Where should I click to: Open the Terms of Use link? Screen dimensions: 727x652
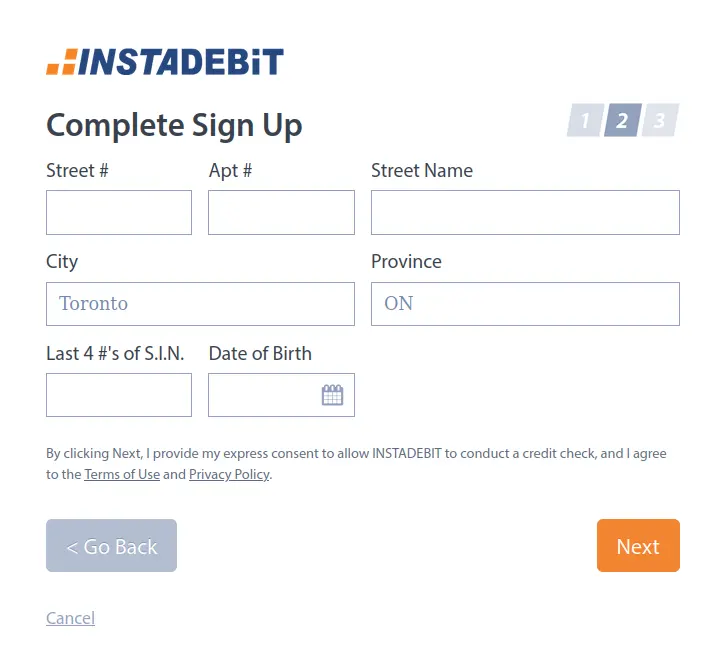click(x=122, y=474)
